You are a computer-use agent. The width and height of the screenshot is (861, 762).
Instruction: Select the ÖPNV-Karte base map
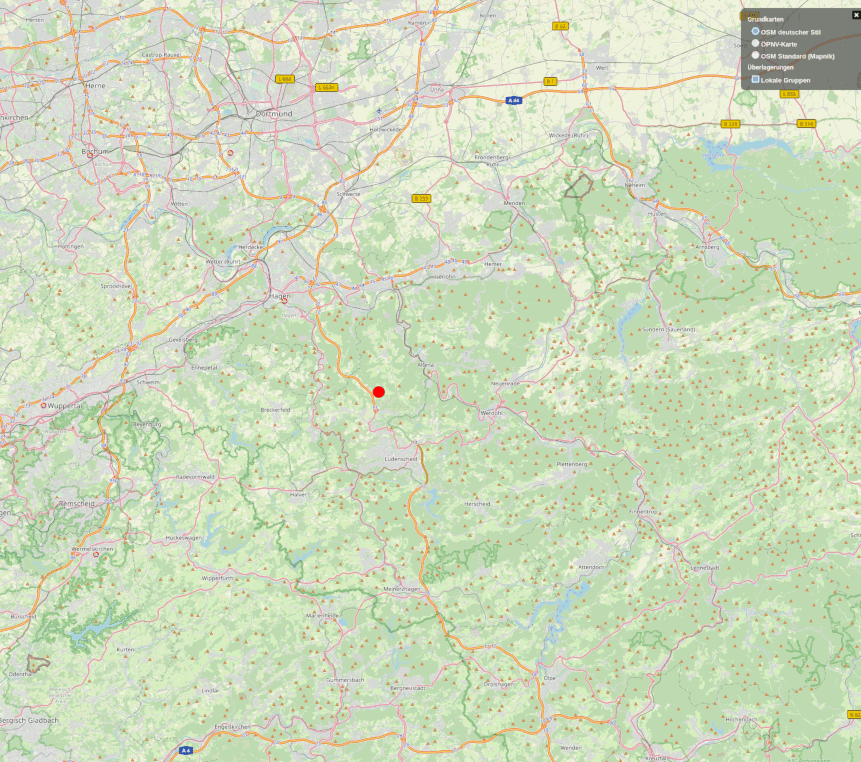pos(756,43)
